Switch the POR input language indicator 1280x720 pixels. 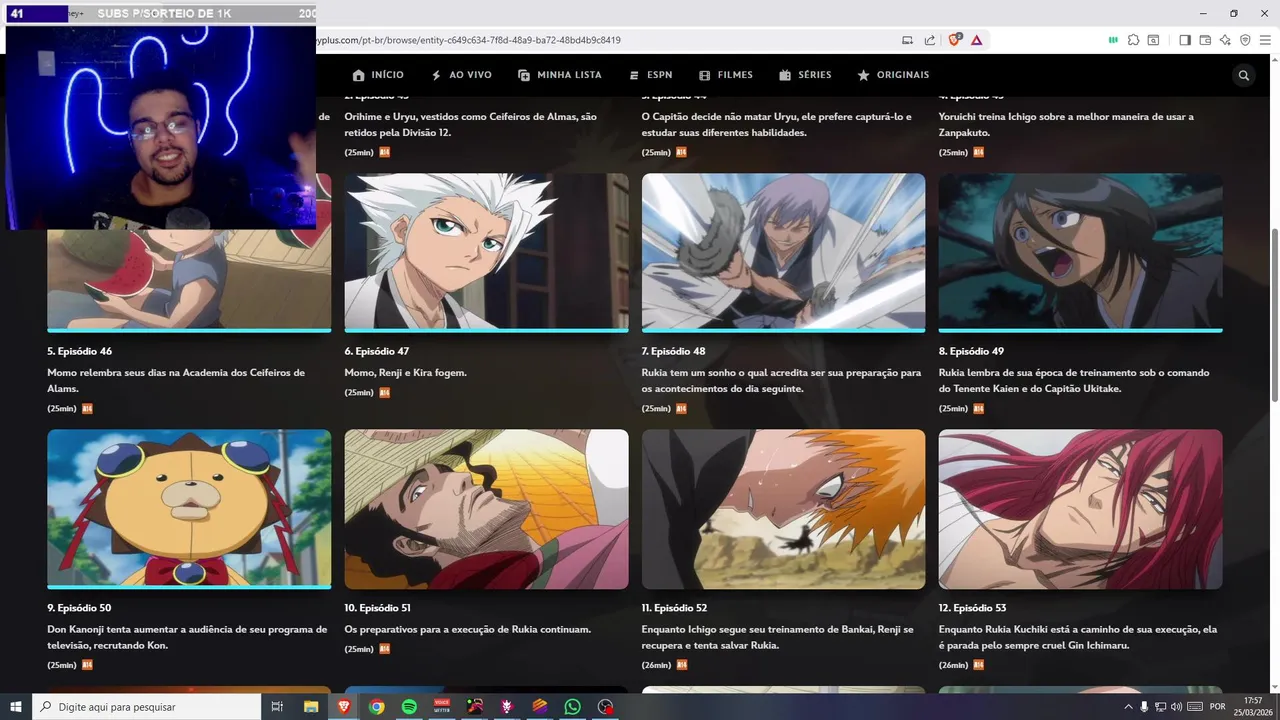1218,707
